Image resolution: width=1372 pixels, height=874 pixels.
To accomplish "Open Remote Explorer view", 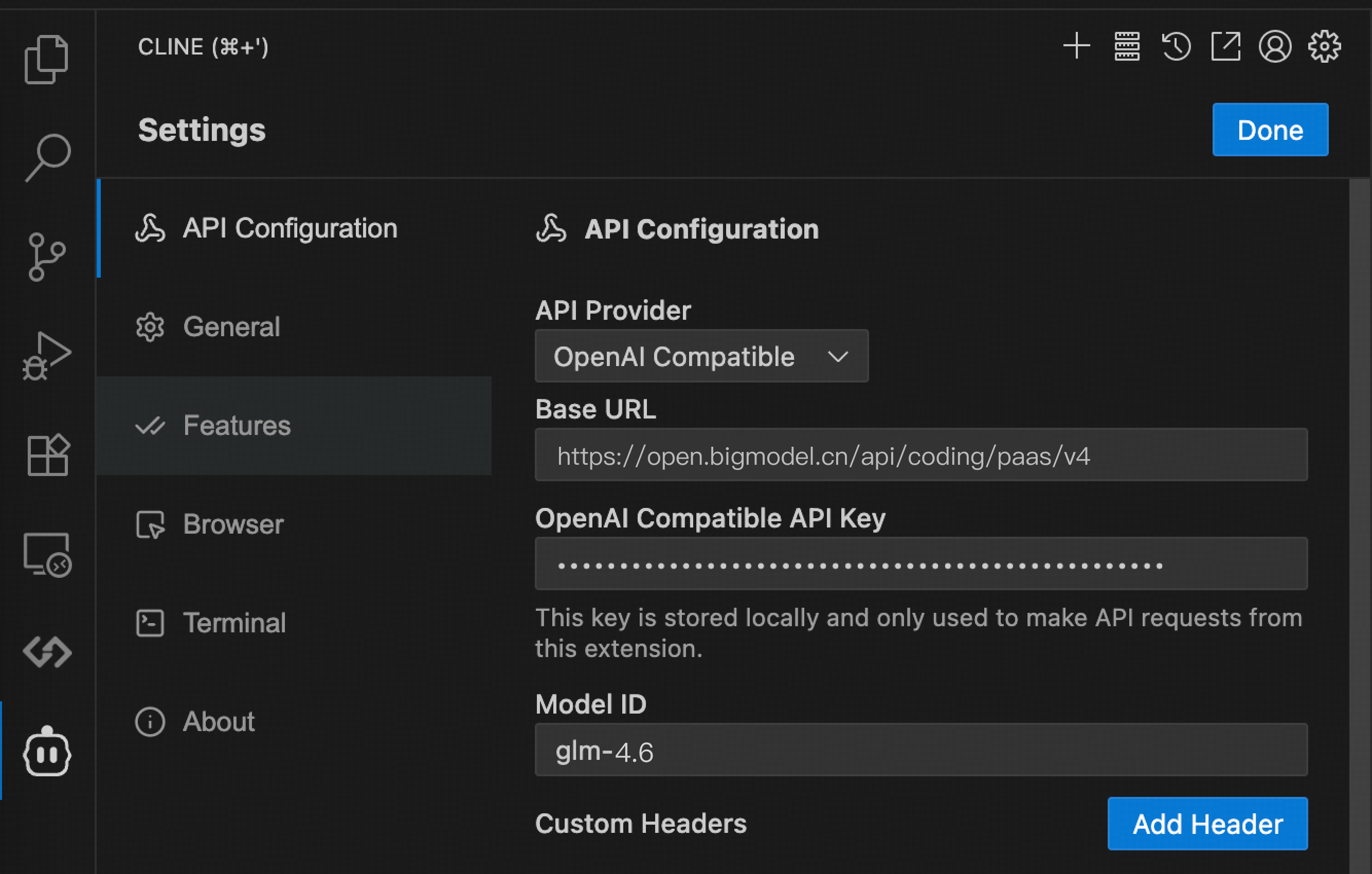I will 47,554.
